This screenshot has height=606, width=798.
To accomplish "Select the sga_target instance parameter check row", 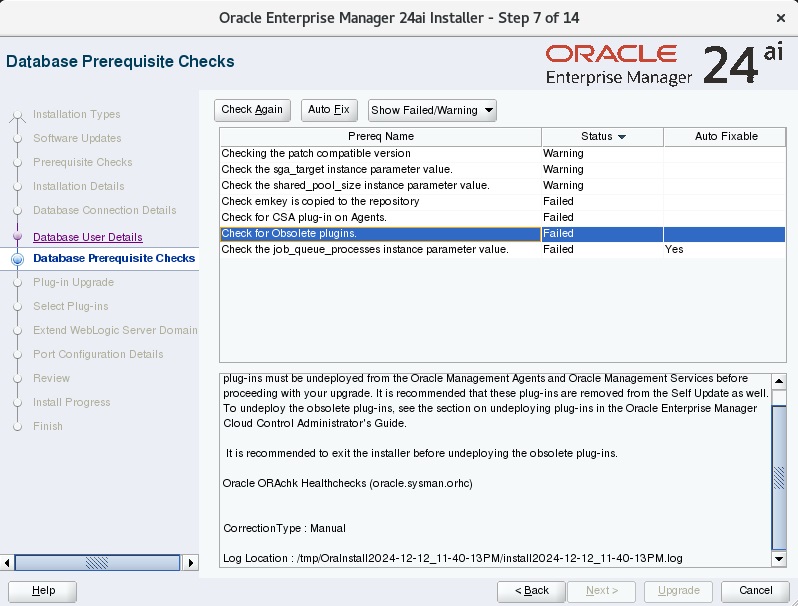I will (502, 169).
